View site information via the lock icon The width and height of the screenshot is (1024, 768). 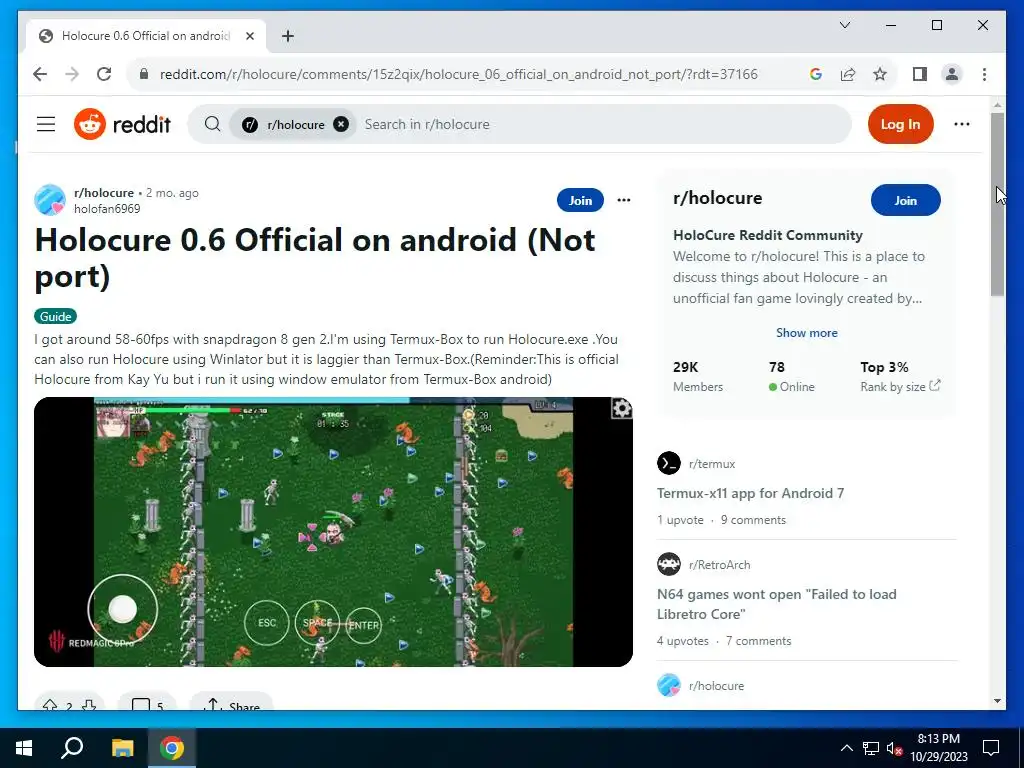pos(144,74)
